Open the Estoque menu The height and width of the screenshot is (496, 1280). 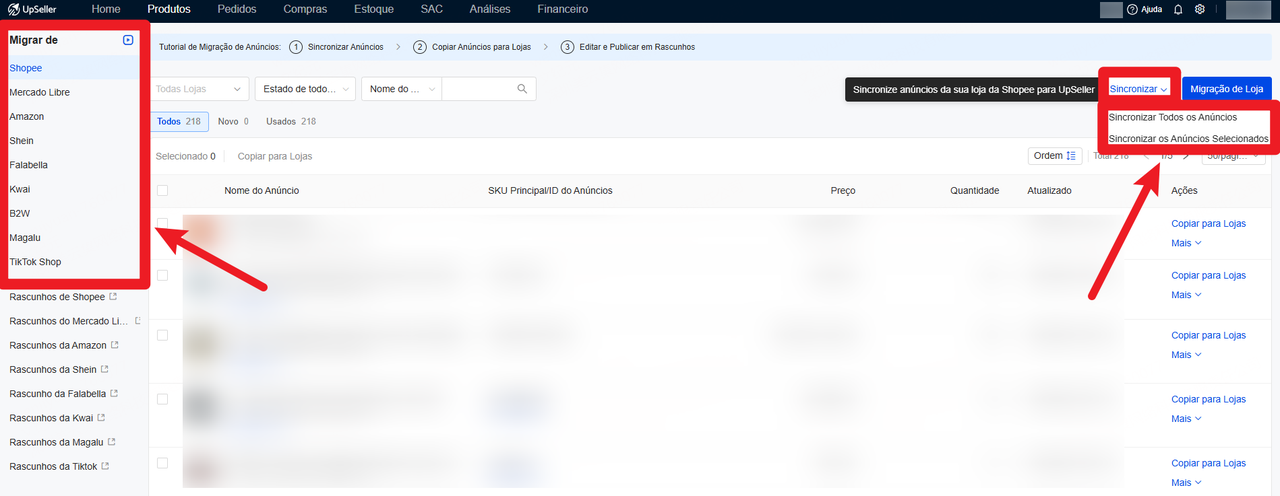(x=373, y=10)
